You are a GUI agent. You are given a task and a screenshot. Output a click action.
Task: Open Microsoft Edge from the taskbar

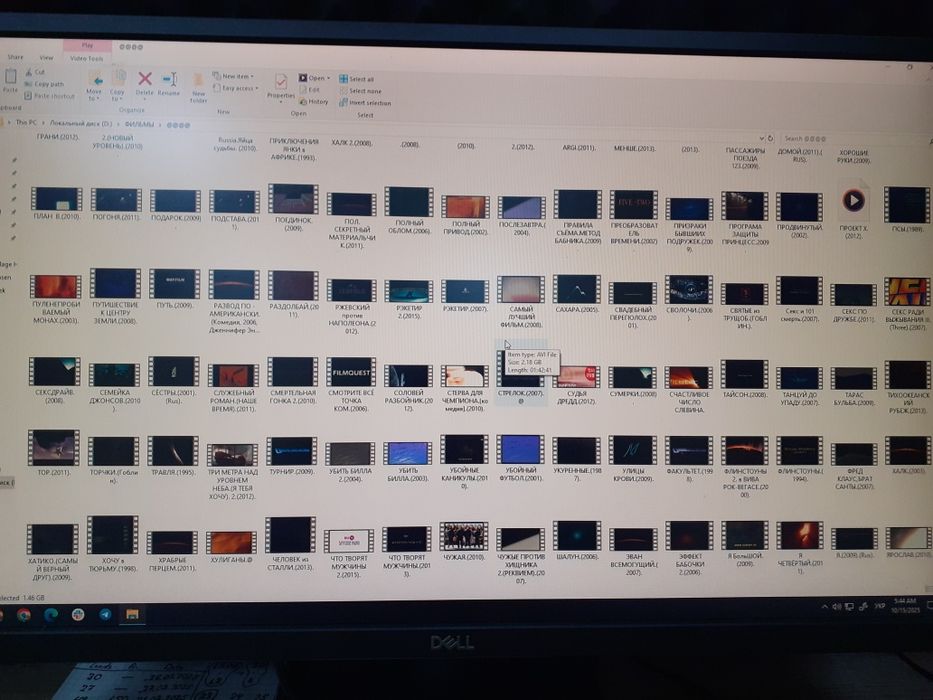51,614
